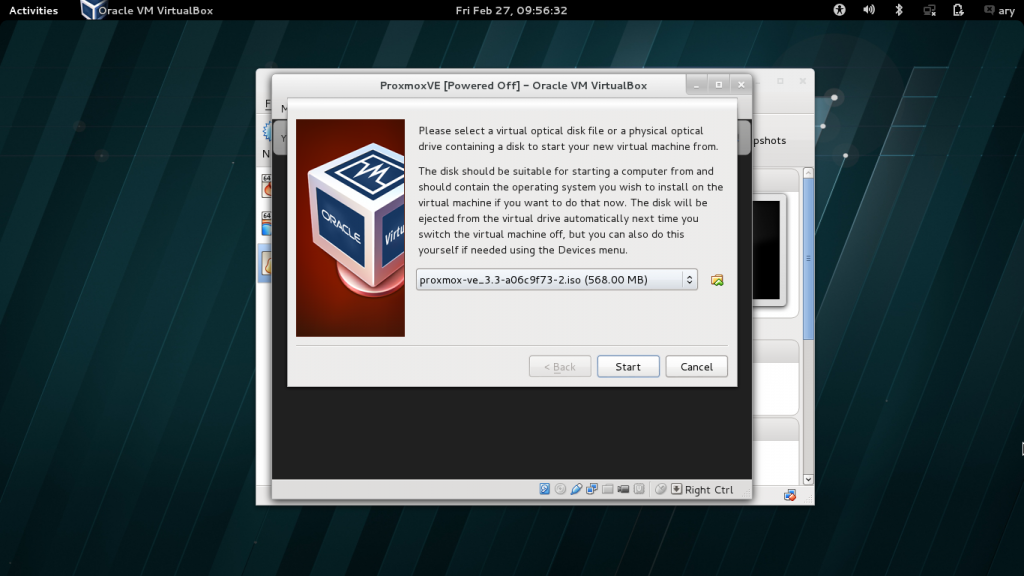This screenshot has width=1024, height=576.
Task: Click the Right Ctrl host key label
Action: coord(709,490)
